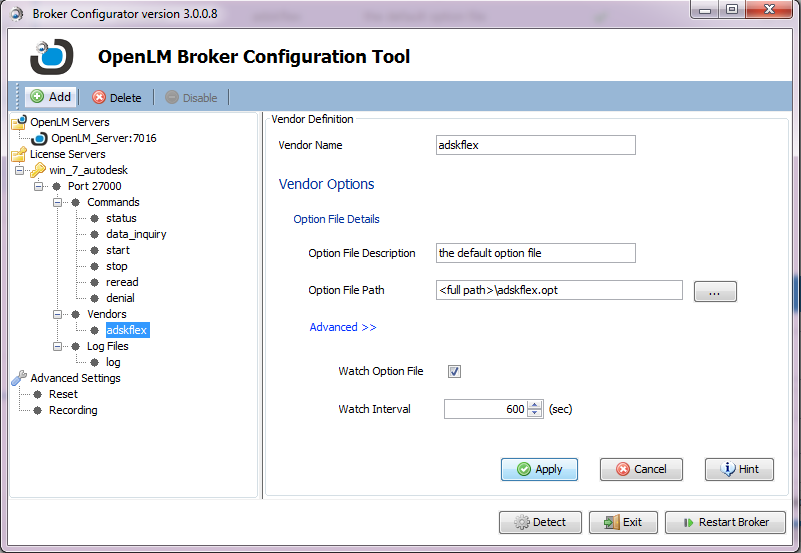Viewport: 801px width, 553px height.
Task: Open file browser with the ... button
Action: pos(714,291)
